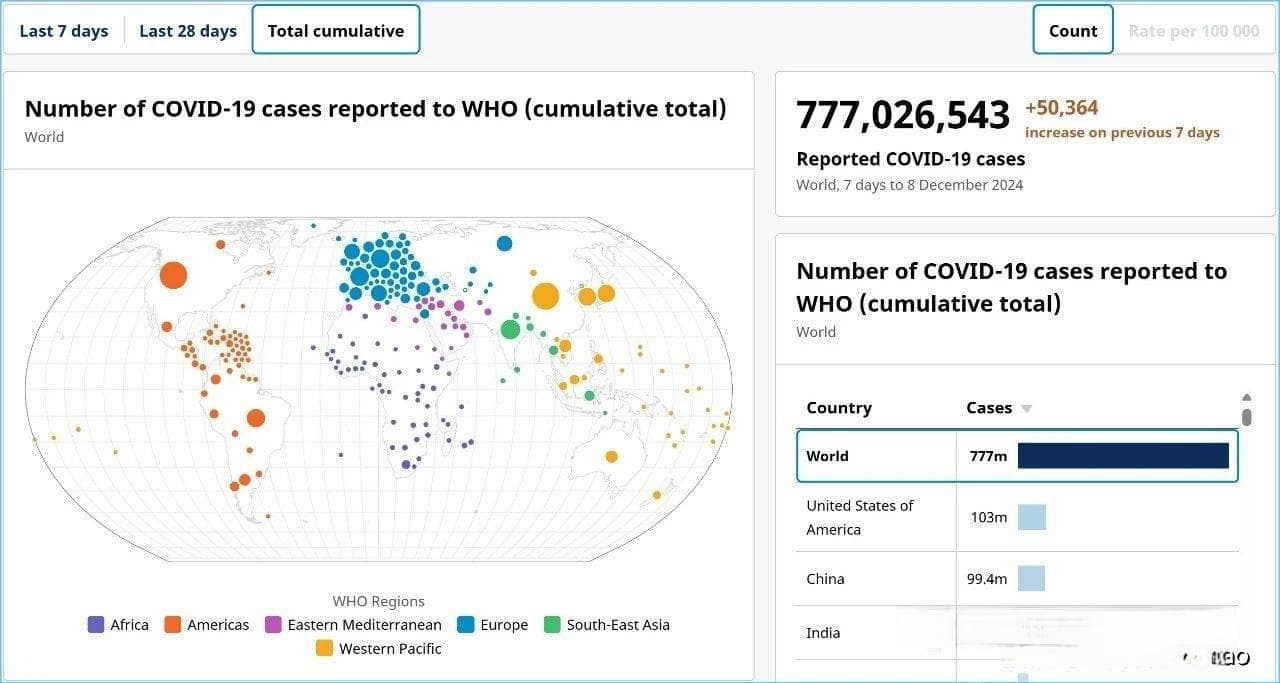Switch to Rate per 100 000
The width and height of the screenshot is (1280, 683).
(x=1194, y=31)
